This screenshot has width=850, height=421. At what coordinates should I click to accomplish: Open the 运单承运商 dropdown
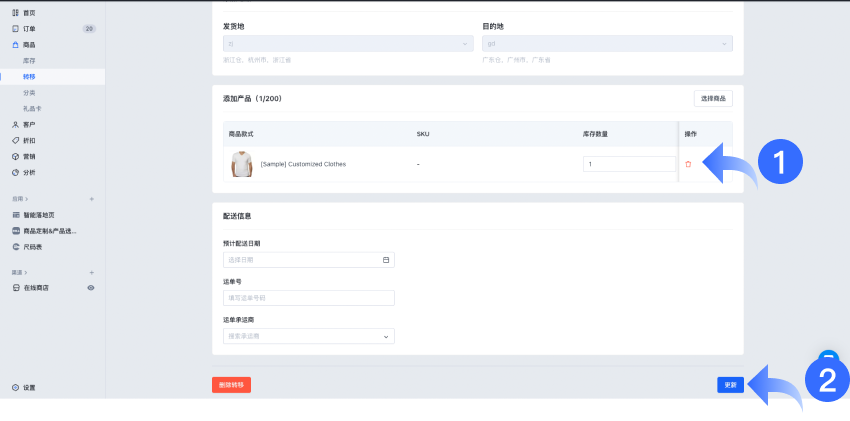pos(308,336)
